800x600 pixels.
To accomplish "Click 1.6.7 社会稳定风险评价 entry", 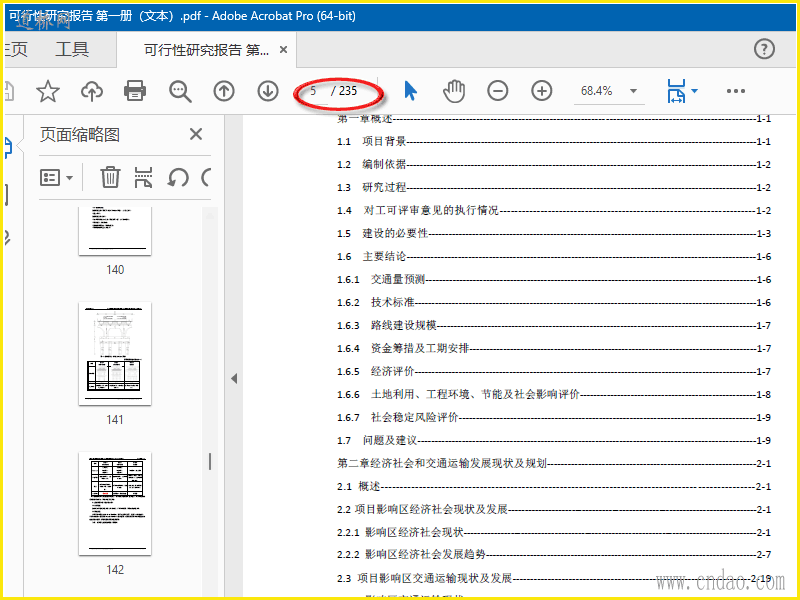I will pos(554,417).
